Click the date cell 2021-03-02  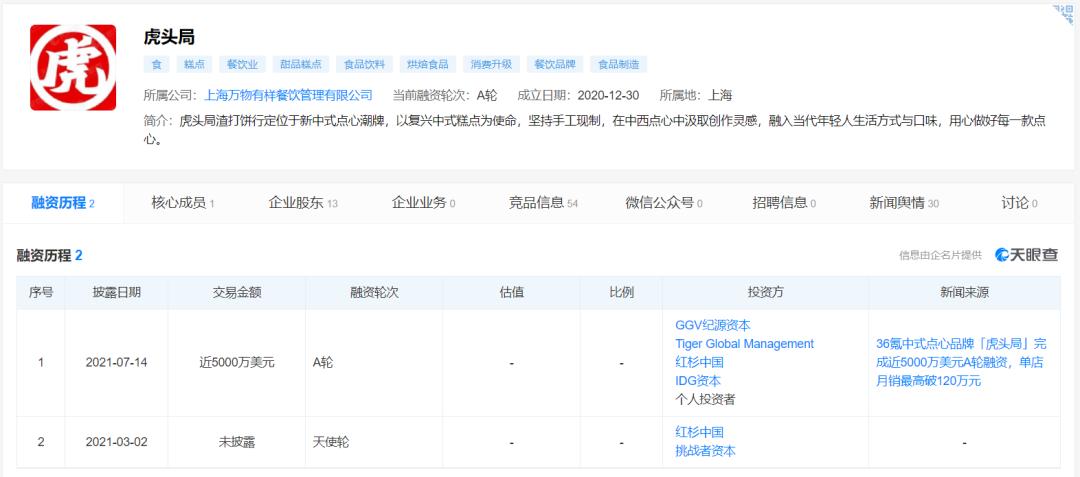pos(116,442)
